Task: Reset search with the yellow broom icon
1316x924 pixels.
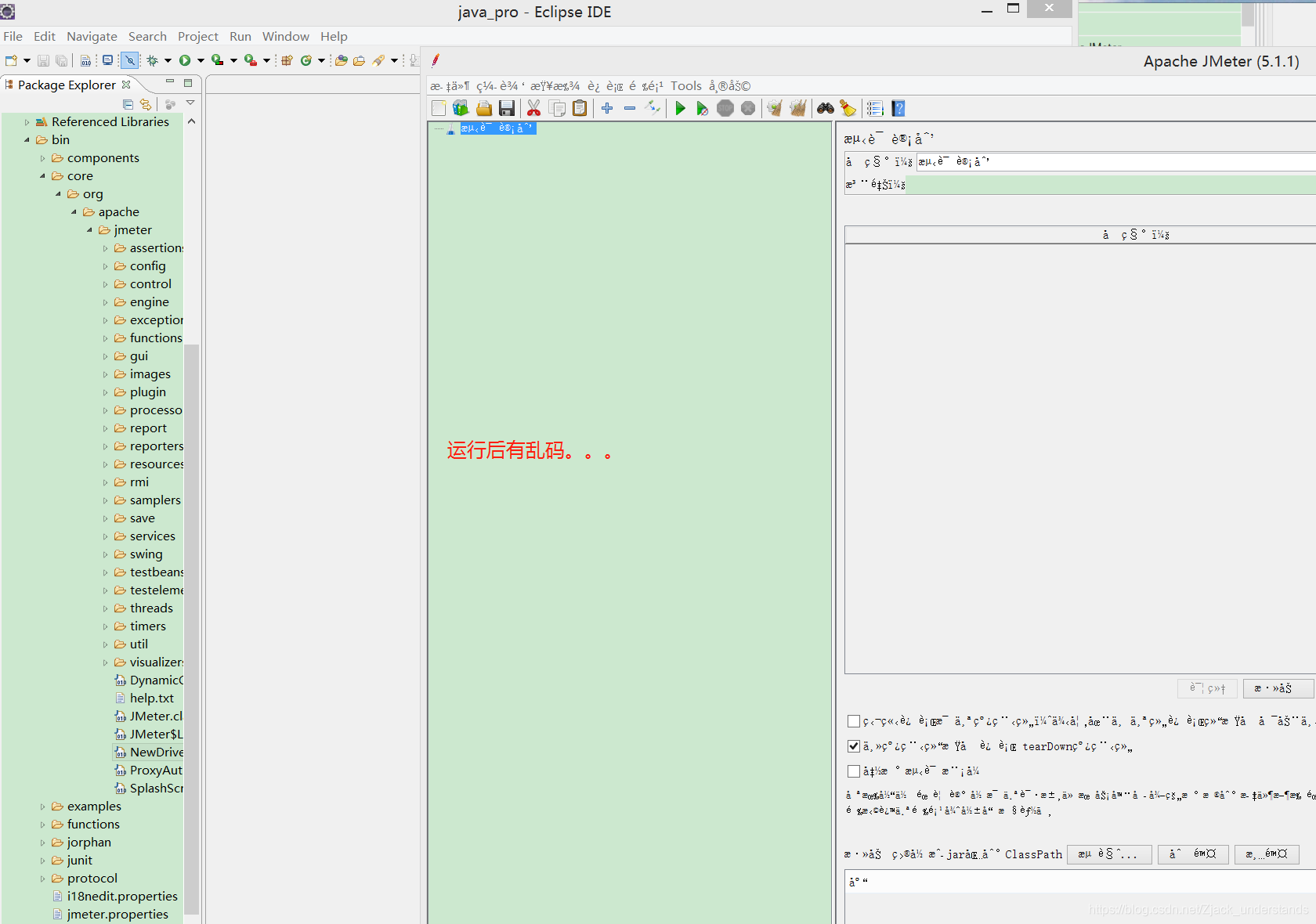Action: point(848,108)
